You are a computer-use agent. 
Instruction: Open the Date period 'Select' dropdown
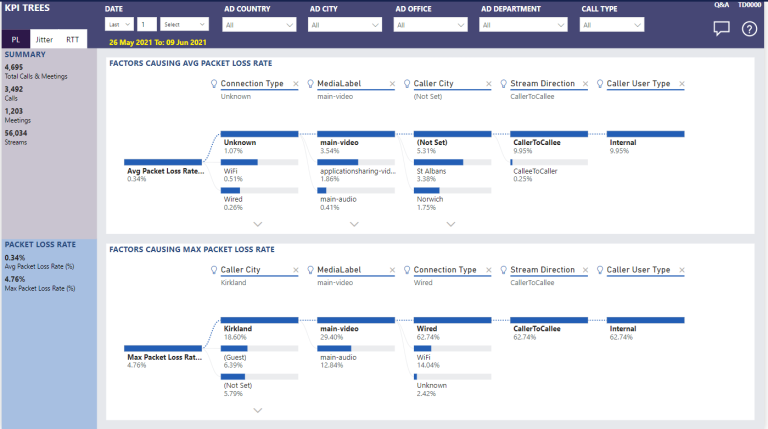click(184, 24)
